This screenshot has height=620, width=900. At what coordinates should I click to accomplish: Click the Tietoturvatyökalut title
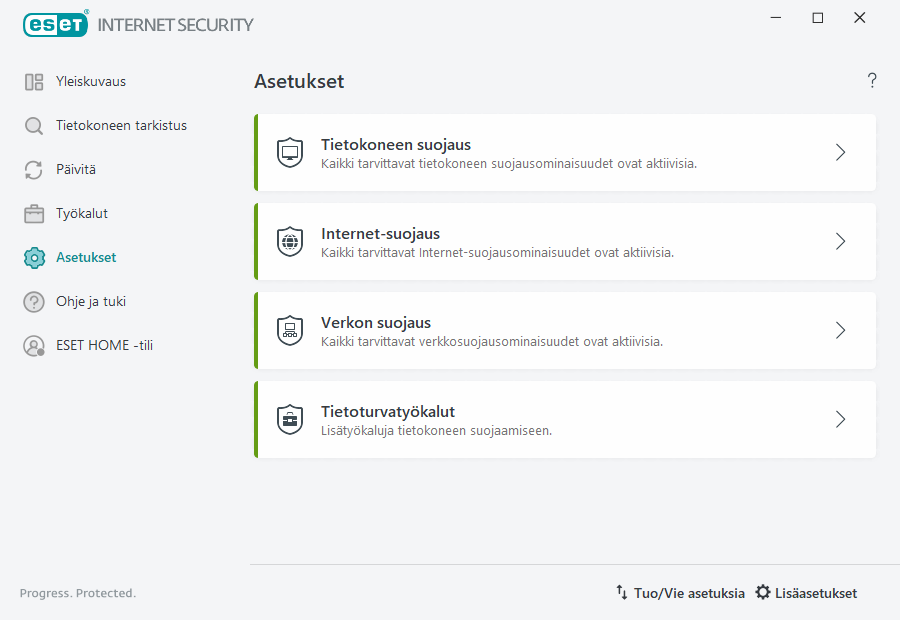(388, 412)
